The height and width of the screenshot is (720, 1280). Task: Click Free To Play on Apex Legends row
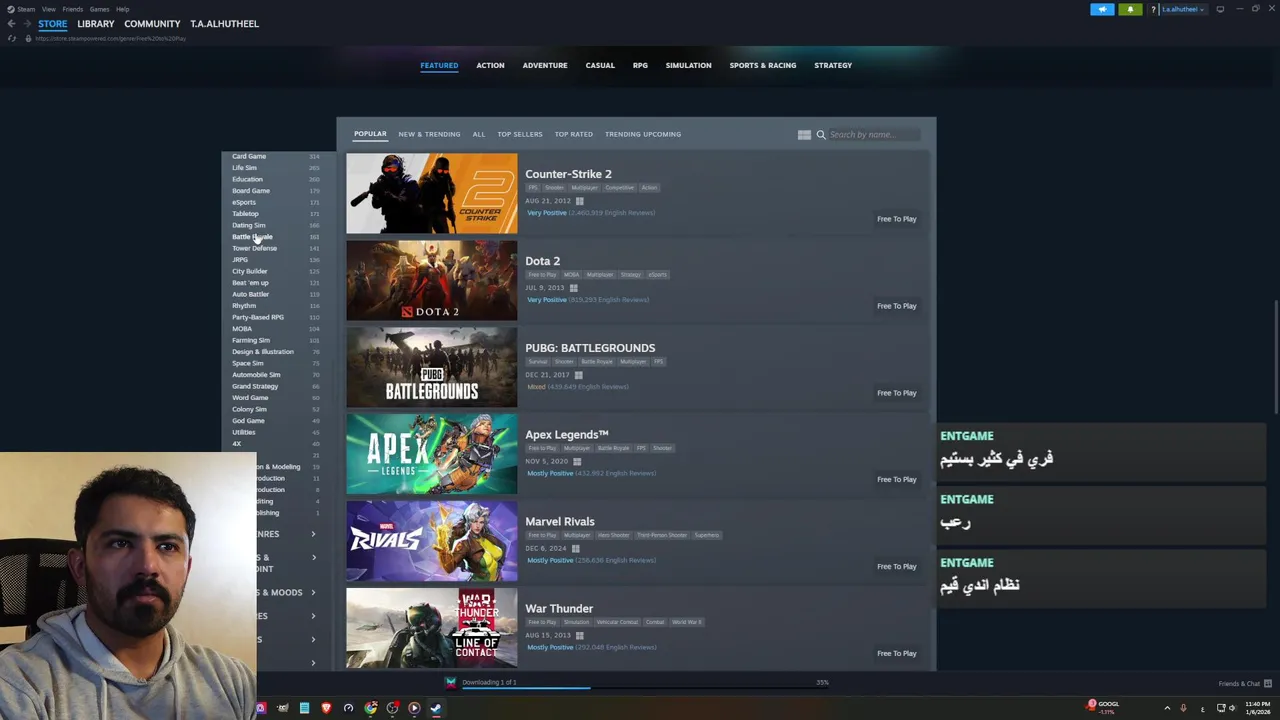896,479
